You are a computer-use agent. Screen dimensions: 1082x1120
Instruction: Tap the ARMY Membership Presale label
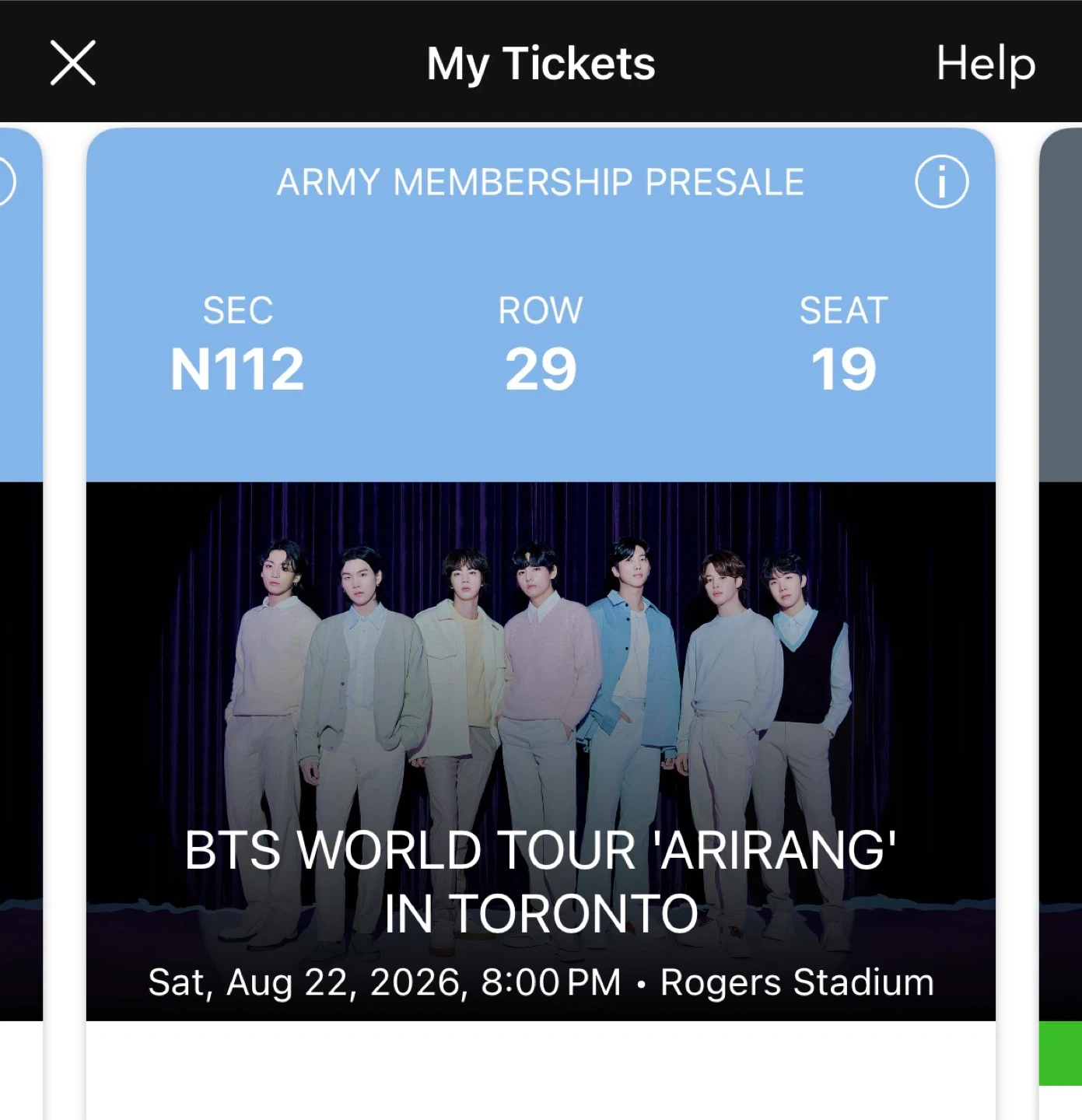click(x=541, y=183)
